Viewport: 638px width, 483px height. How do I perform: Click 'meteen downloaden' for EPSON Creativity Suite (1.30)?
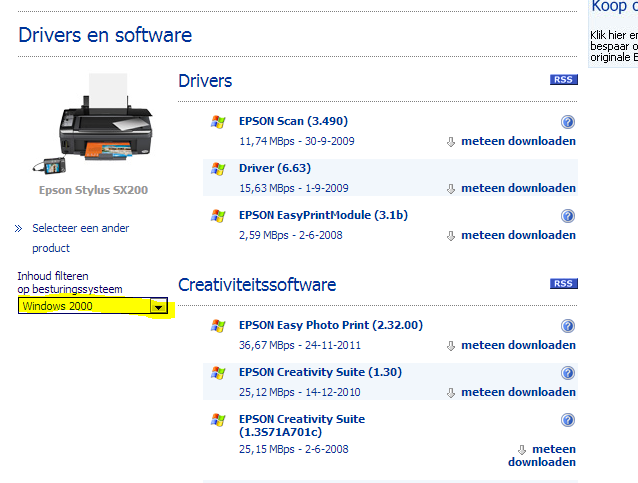pos(518,392)
